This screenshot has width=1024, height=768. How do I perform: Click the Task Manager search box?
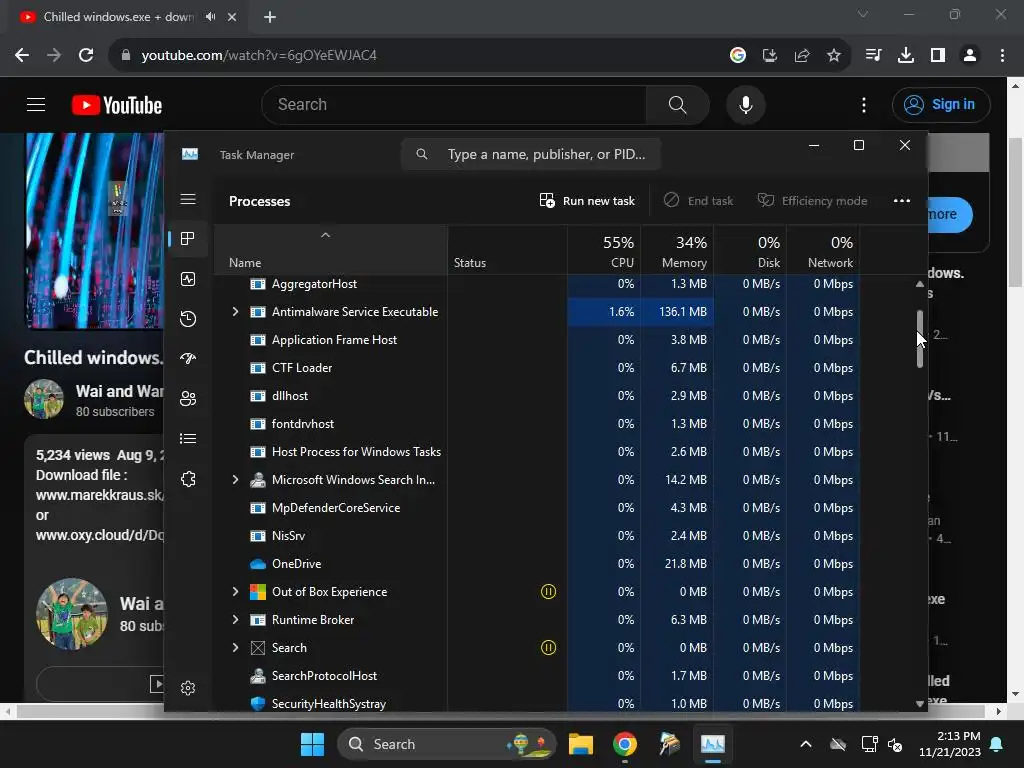pyautogui.click(x=531, y=154)
